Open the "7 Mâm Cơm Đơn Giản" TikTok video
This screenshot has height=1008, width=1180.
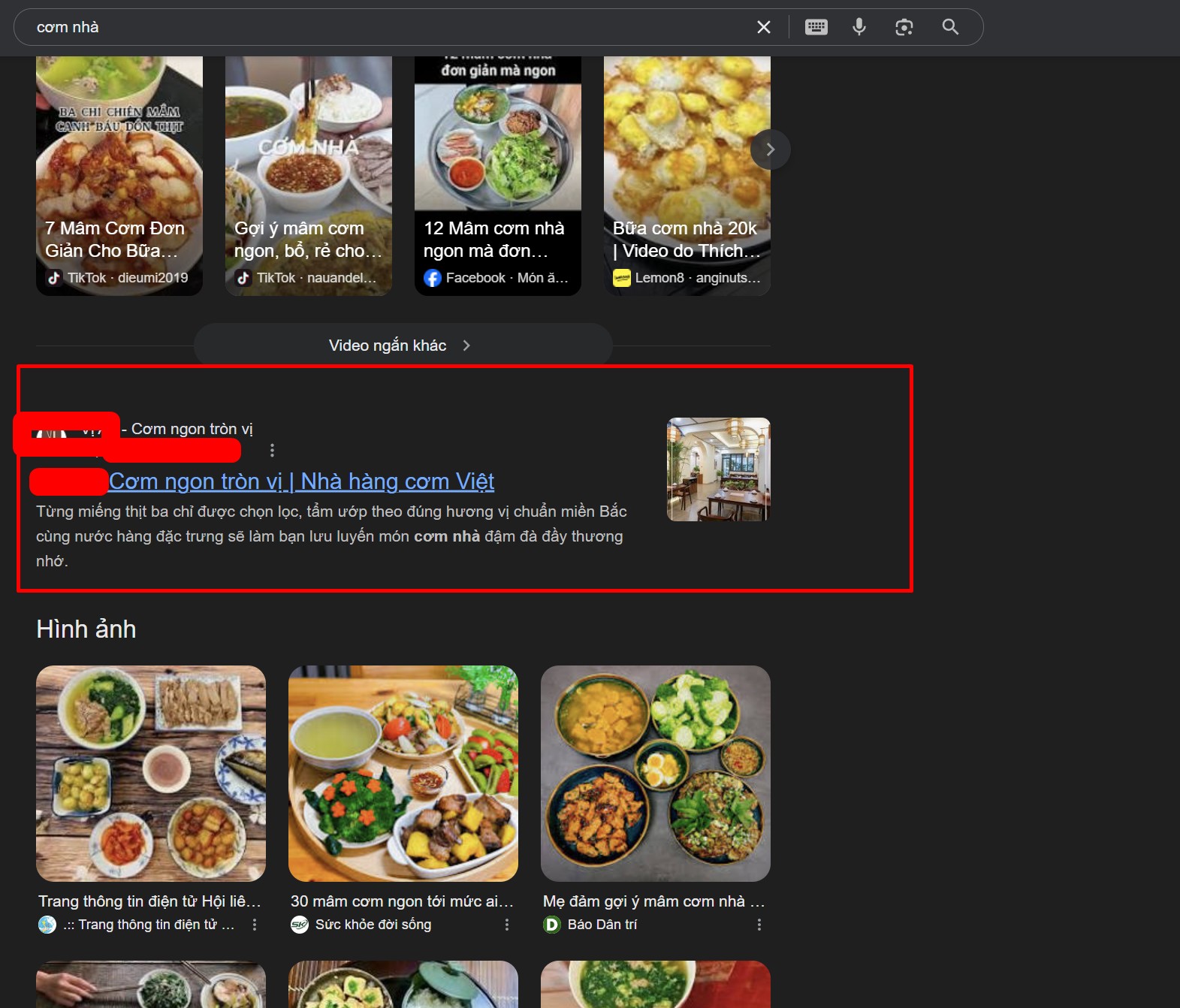[119, 176]
